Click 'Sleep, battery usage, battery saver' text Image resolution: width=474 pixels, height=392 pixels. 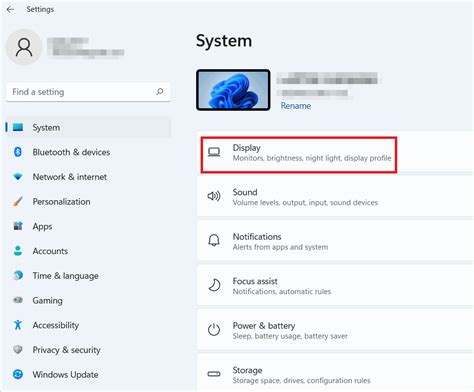[x=290, y=336]
